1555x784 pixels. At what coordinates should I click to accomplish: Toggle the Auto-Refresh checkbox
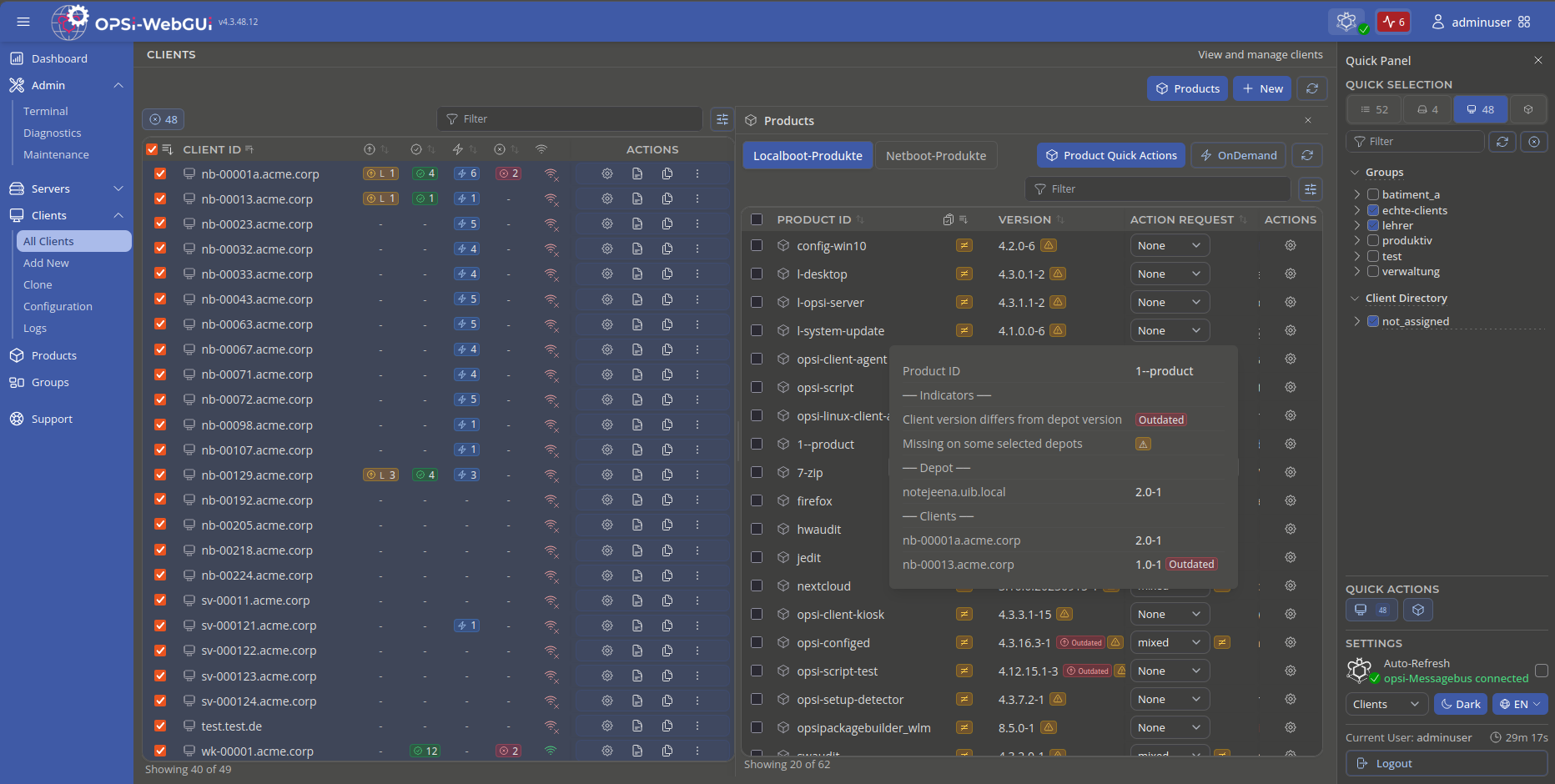point(1542,671)
